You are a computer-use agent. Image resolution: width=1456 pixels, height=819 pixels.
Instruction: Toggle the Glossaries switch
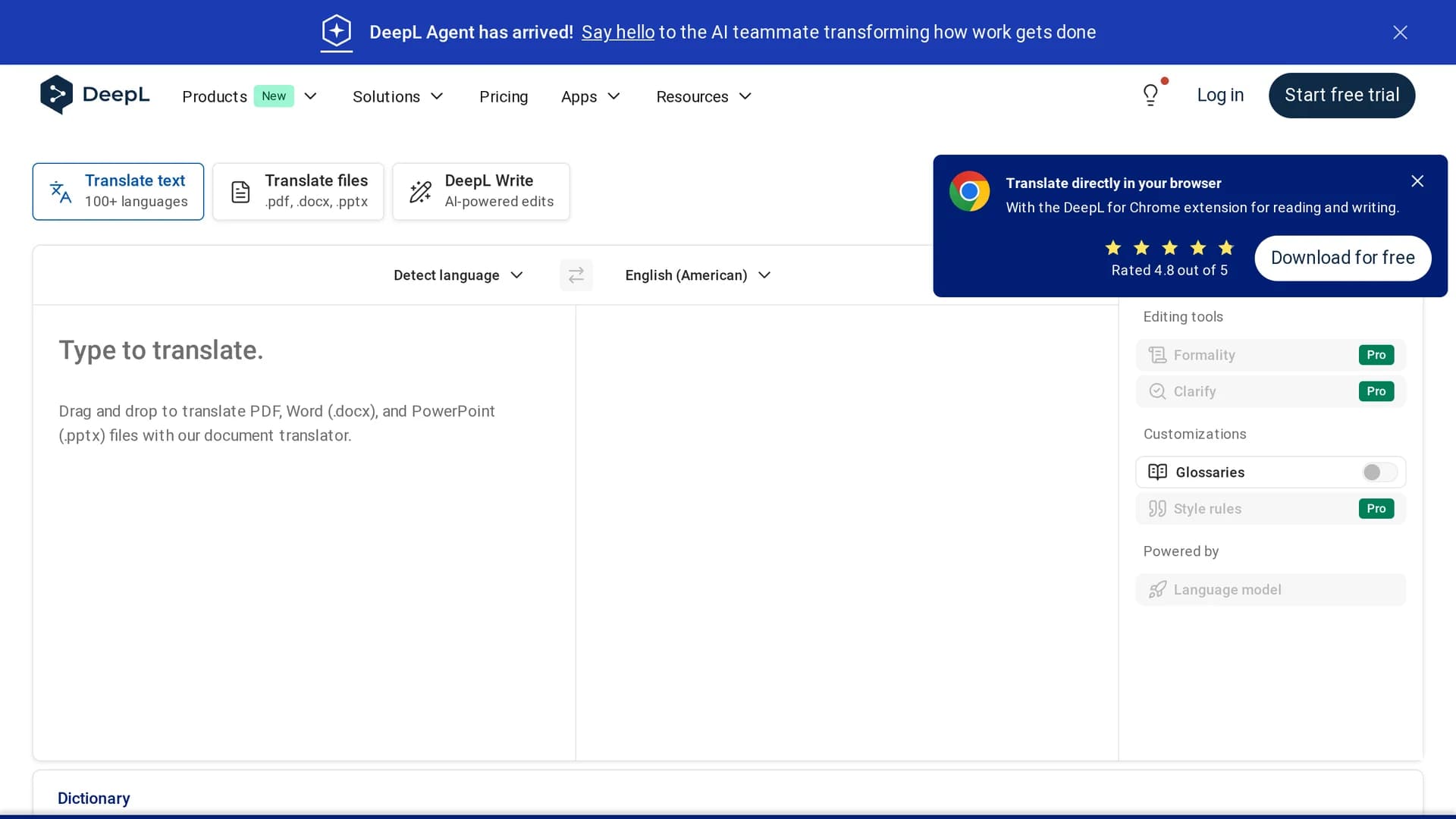[1379, 472]
